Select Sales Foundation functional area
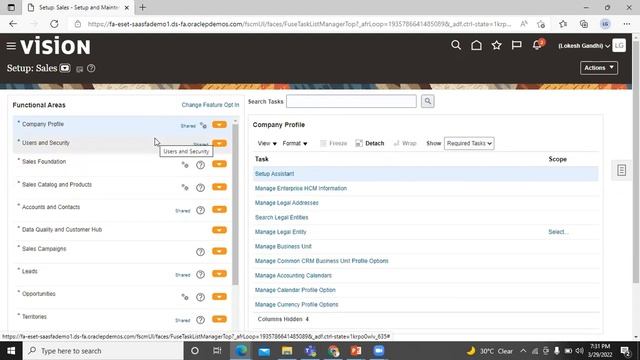The image size is (640, 360). point(44,162)
